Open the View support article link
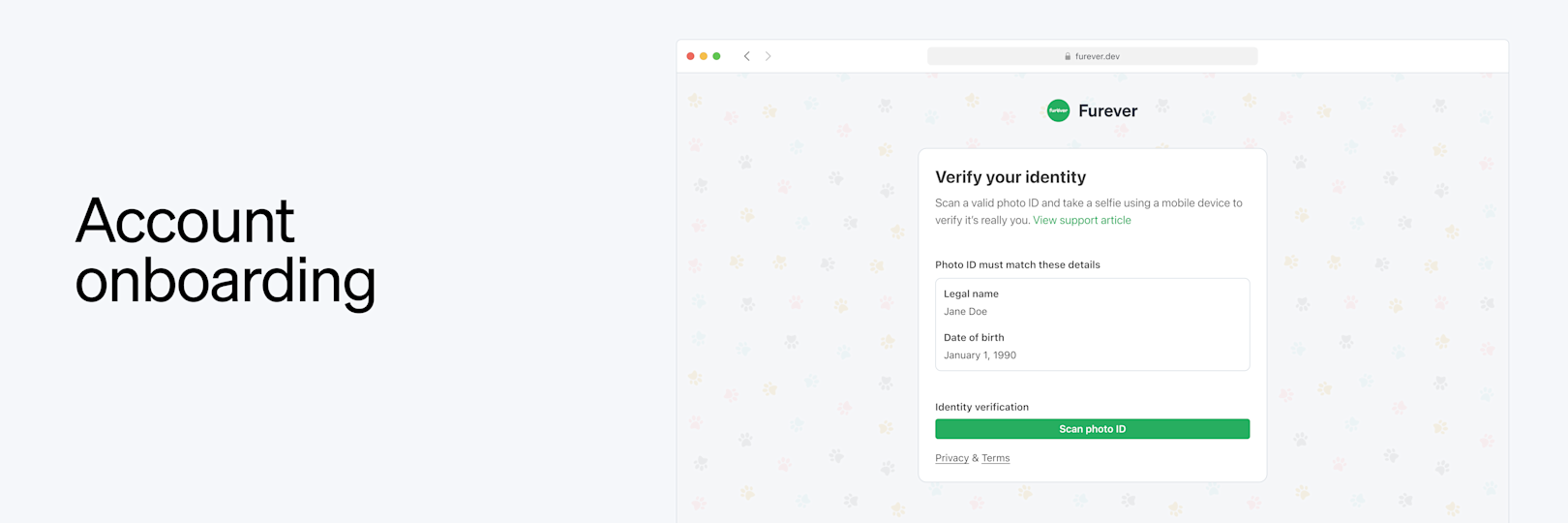 pos(1081,221)
